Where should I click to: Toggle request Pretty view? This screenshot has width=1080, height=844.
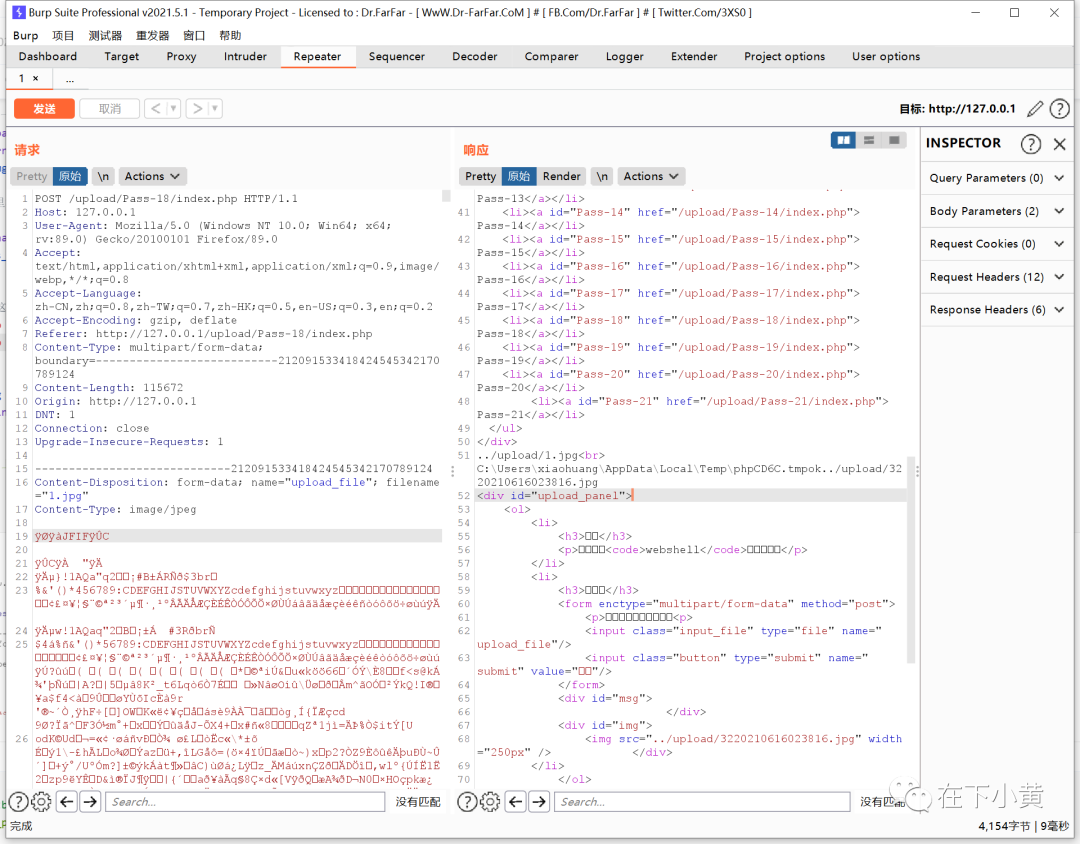tap(32, 176)
